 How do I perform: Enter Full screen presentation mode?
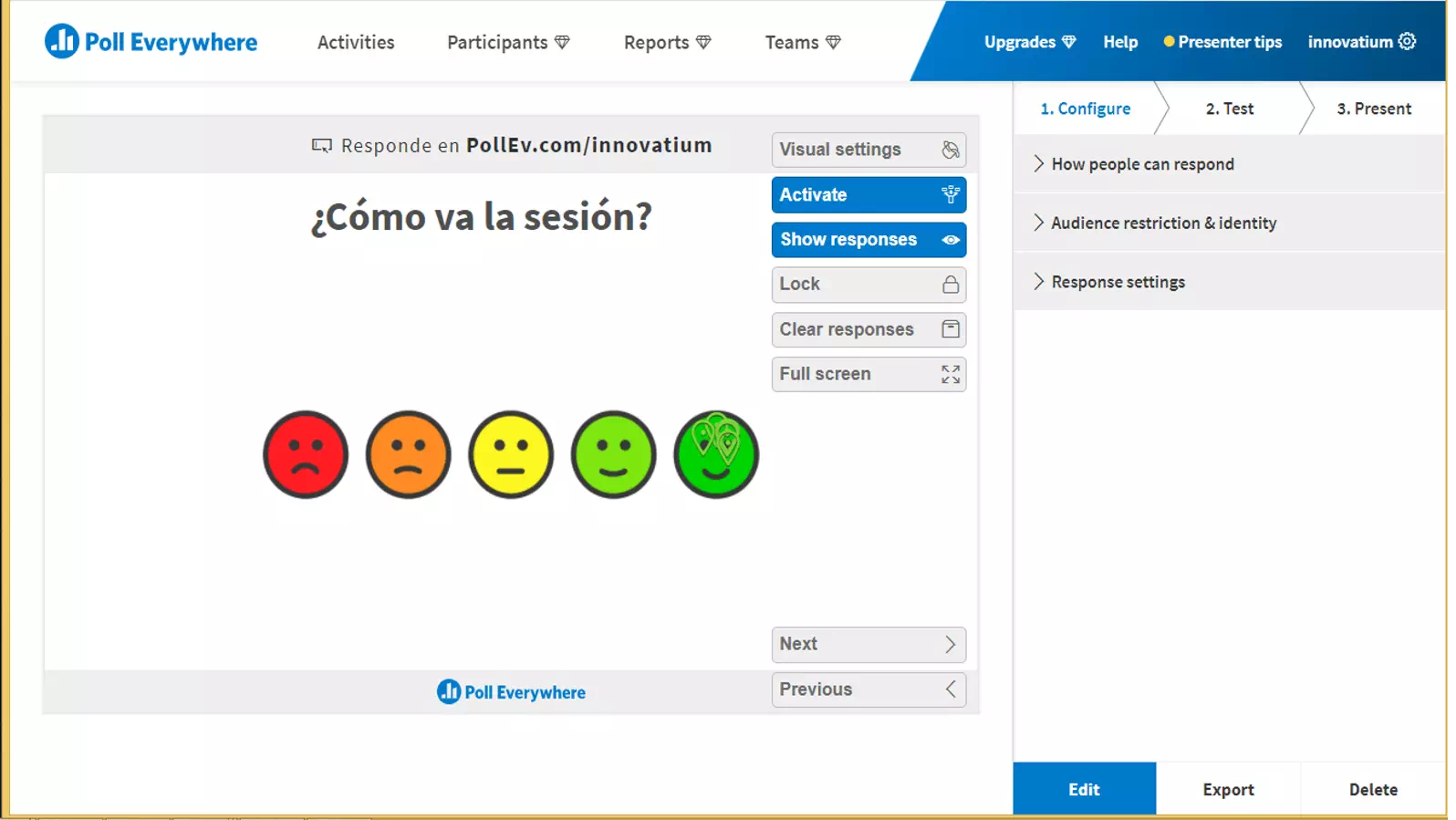point(868,374)
